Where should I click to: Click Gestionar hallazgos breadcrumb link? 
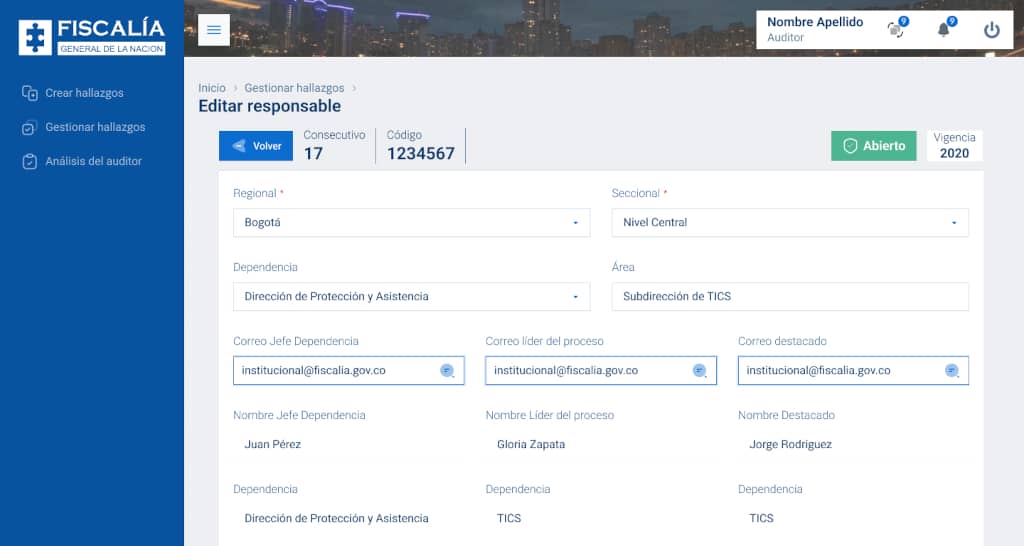(x=295, y=88)
